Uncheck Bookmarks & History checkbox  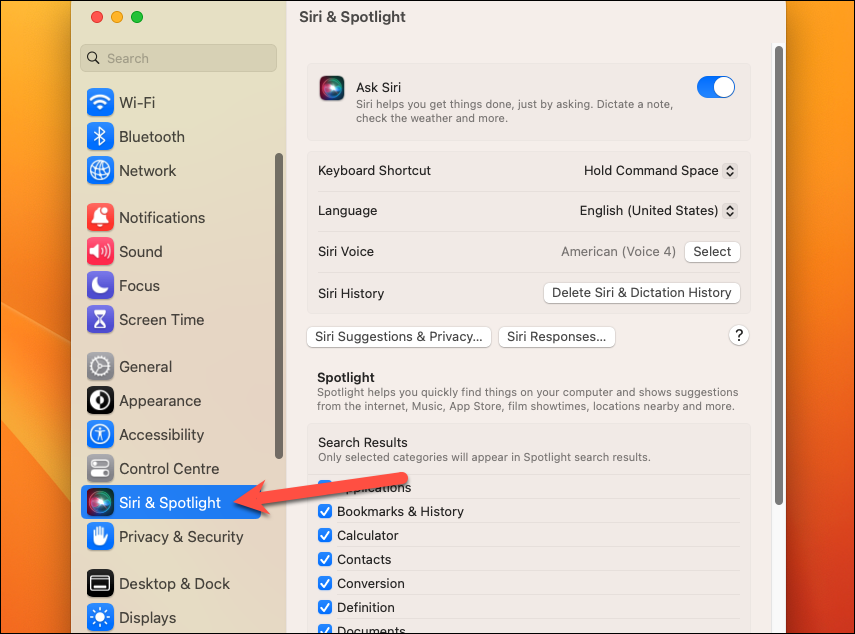coord(325,511)
